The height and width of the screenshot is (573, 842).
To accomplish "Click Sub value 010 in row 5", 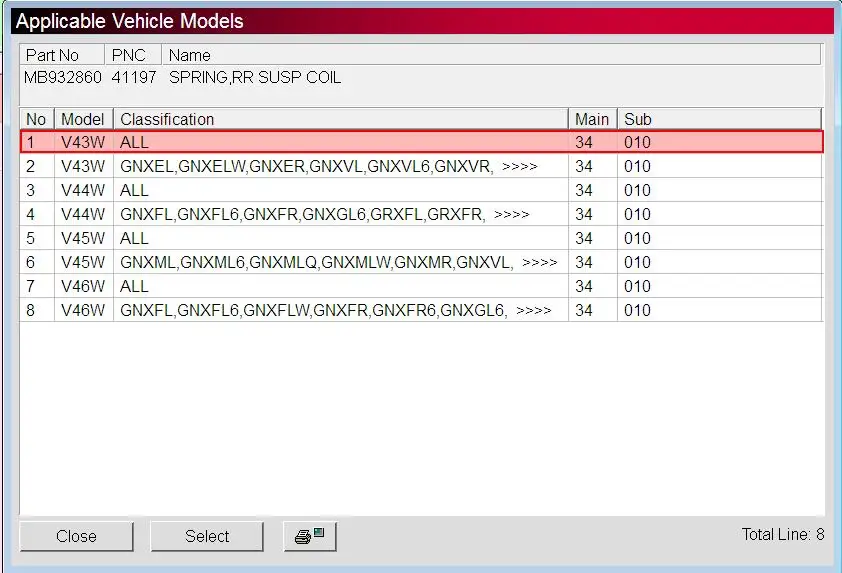I will 637,238.
